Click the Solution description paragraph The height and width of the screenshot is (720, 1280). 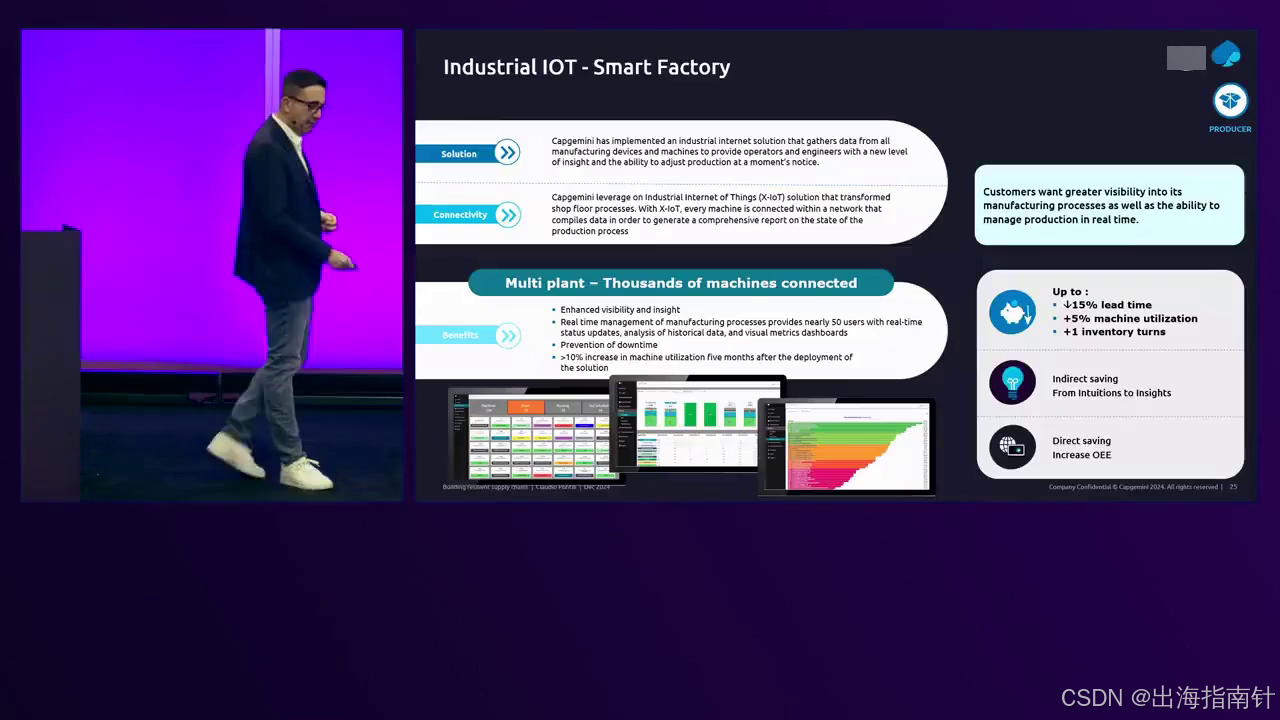tap(730, 151)
